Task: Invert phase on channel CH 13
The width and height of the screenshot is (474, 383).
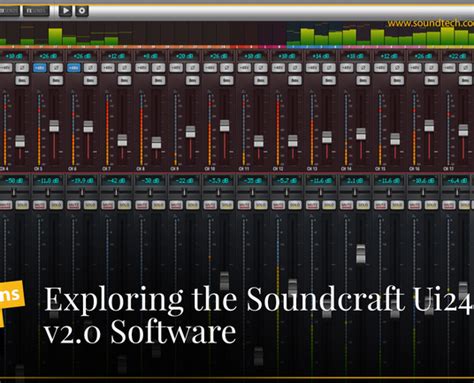Action: 329,68
